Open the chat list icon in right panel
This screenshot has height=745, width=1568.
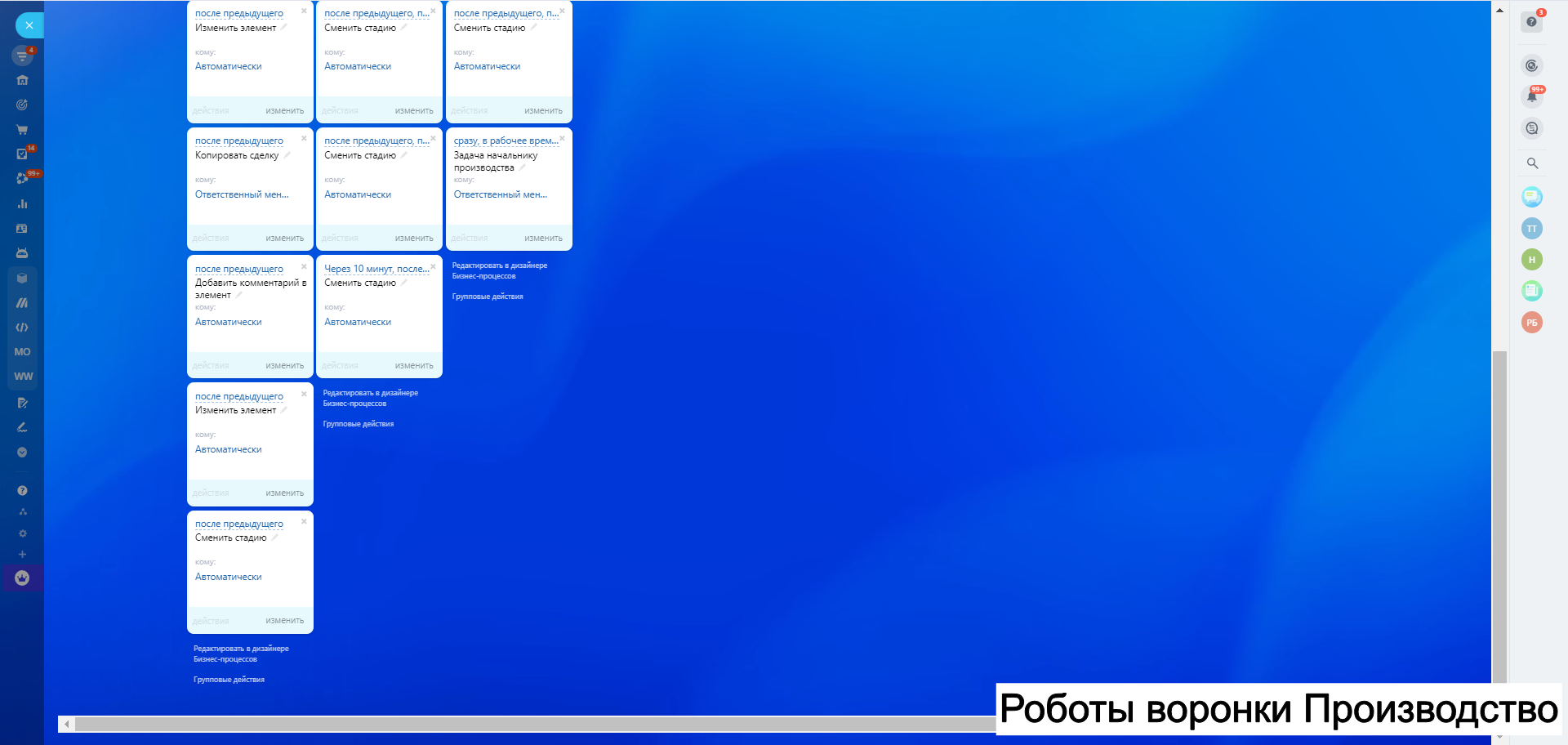point(1532,128)
